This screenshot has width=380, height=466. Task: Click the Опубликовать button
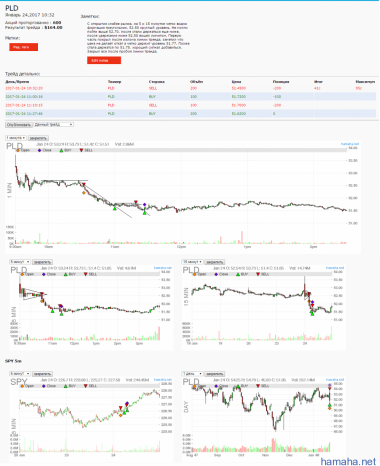click(19, 125)
